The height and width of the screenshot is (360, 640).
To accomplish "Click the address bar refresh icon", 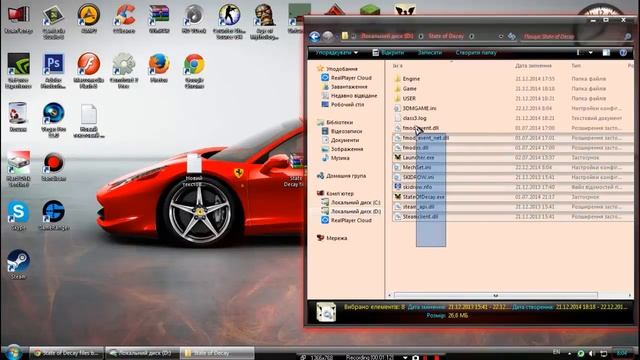I will click(511, 36).
